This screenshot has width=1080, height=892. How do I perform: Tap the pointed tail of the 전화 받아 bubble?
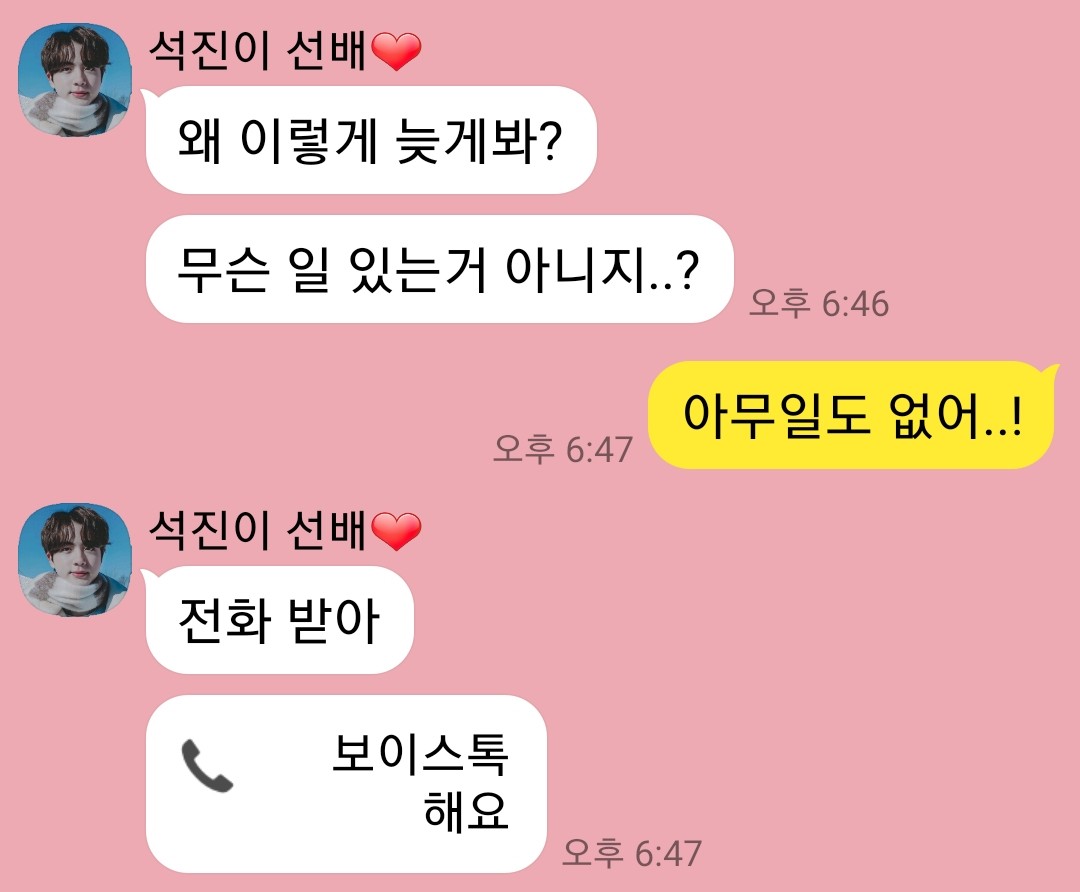coord(147,577)
